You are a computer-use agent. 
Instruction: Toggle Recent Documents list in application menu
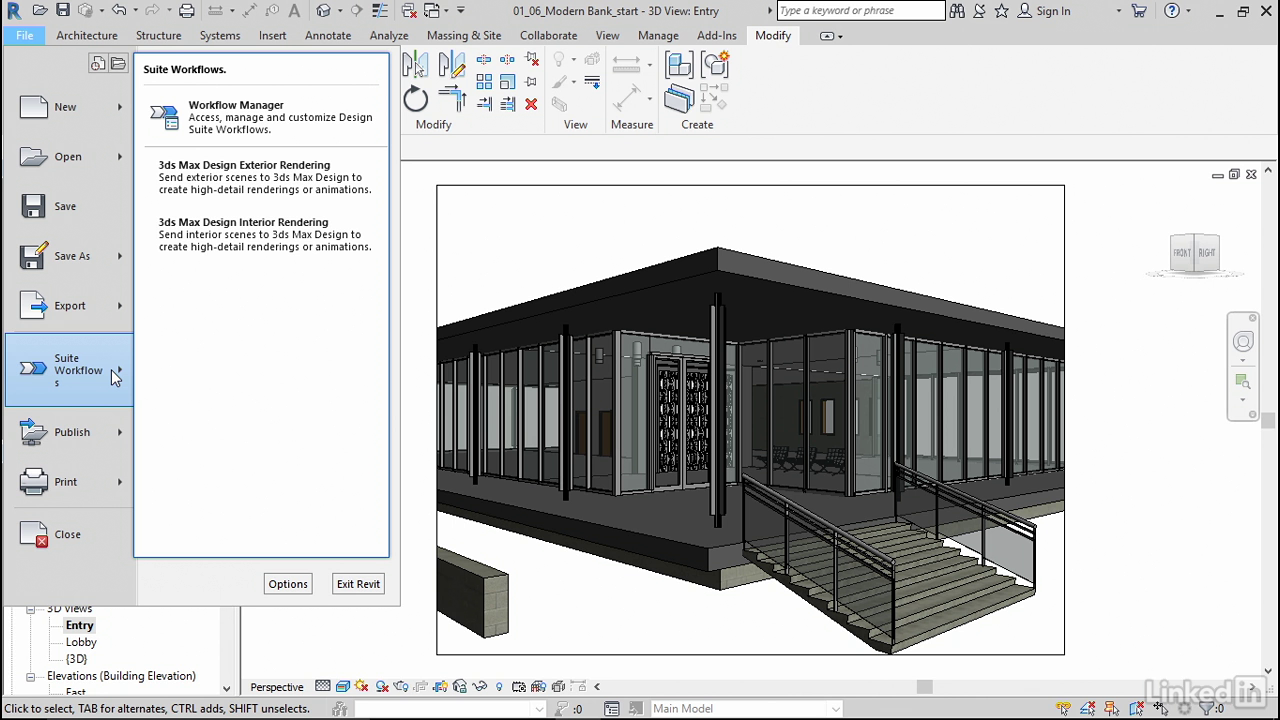tap(98, 64)
